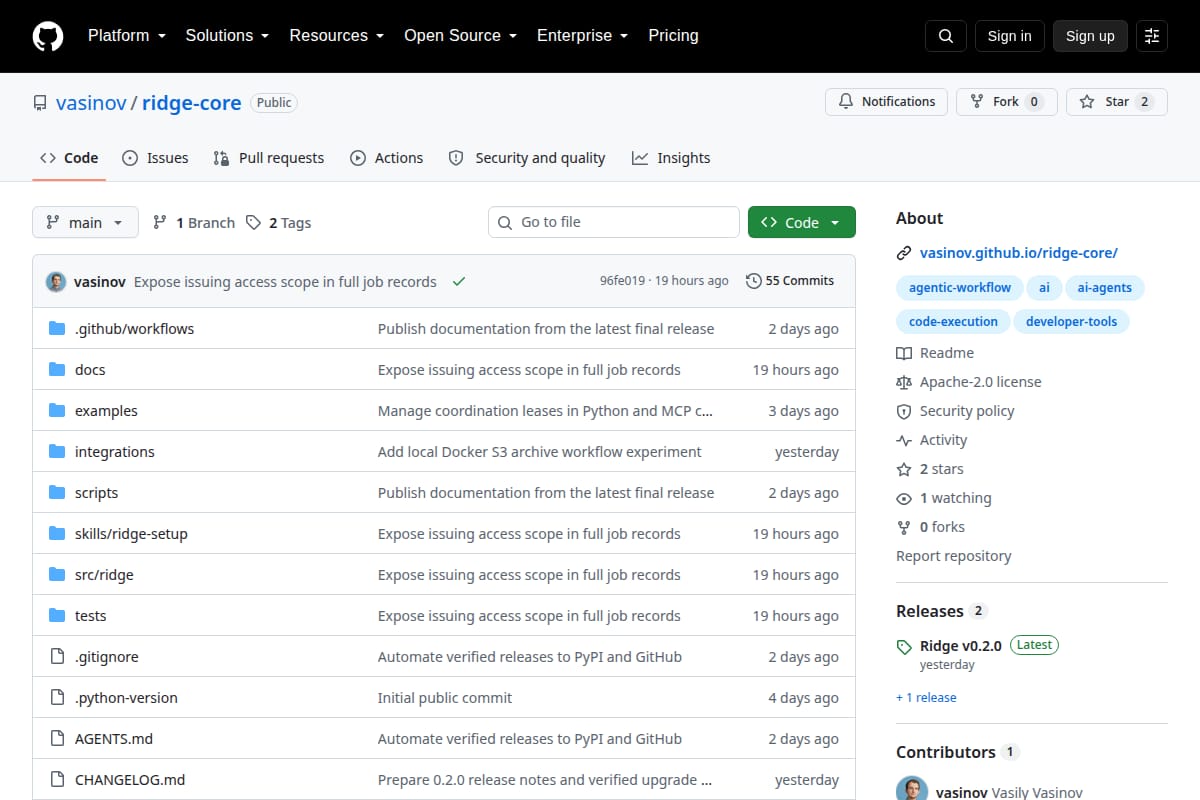This screenshot has width=1200, height=800.
Task: View the 1 Branch link
Action: [194, 223]
